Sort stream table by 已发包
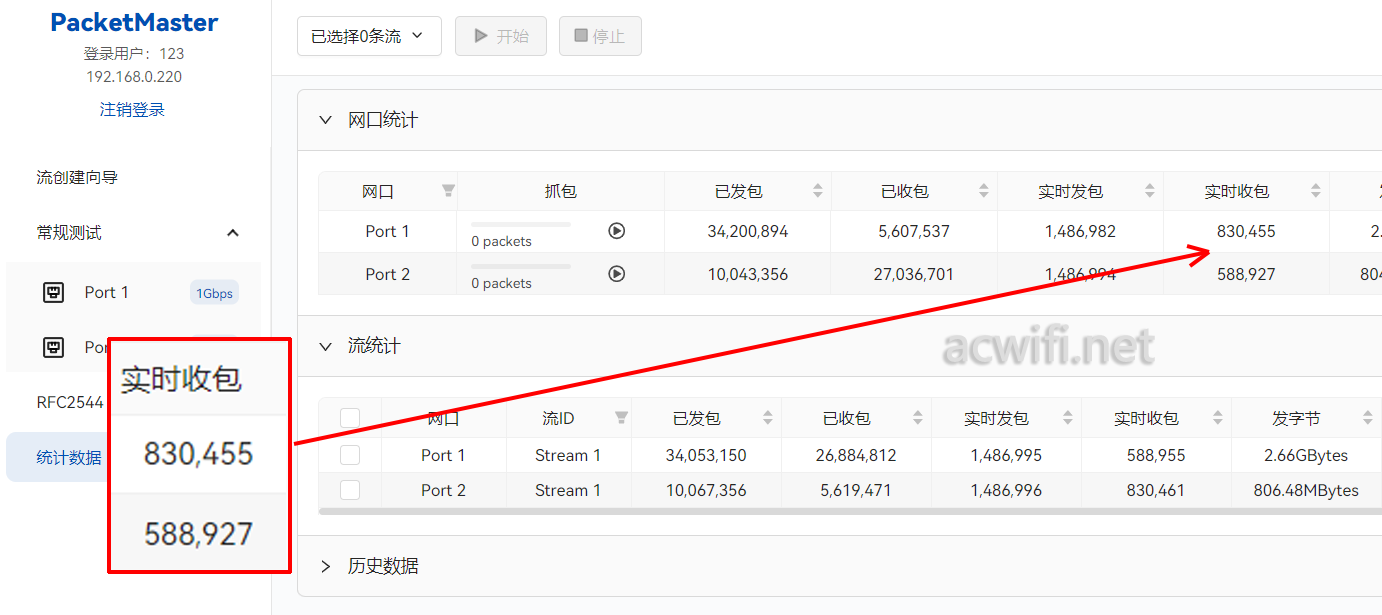This screenshot has width=1382, height=615. [768, 418]
